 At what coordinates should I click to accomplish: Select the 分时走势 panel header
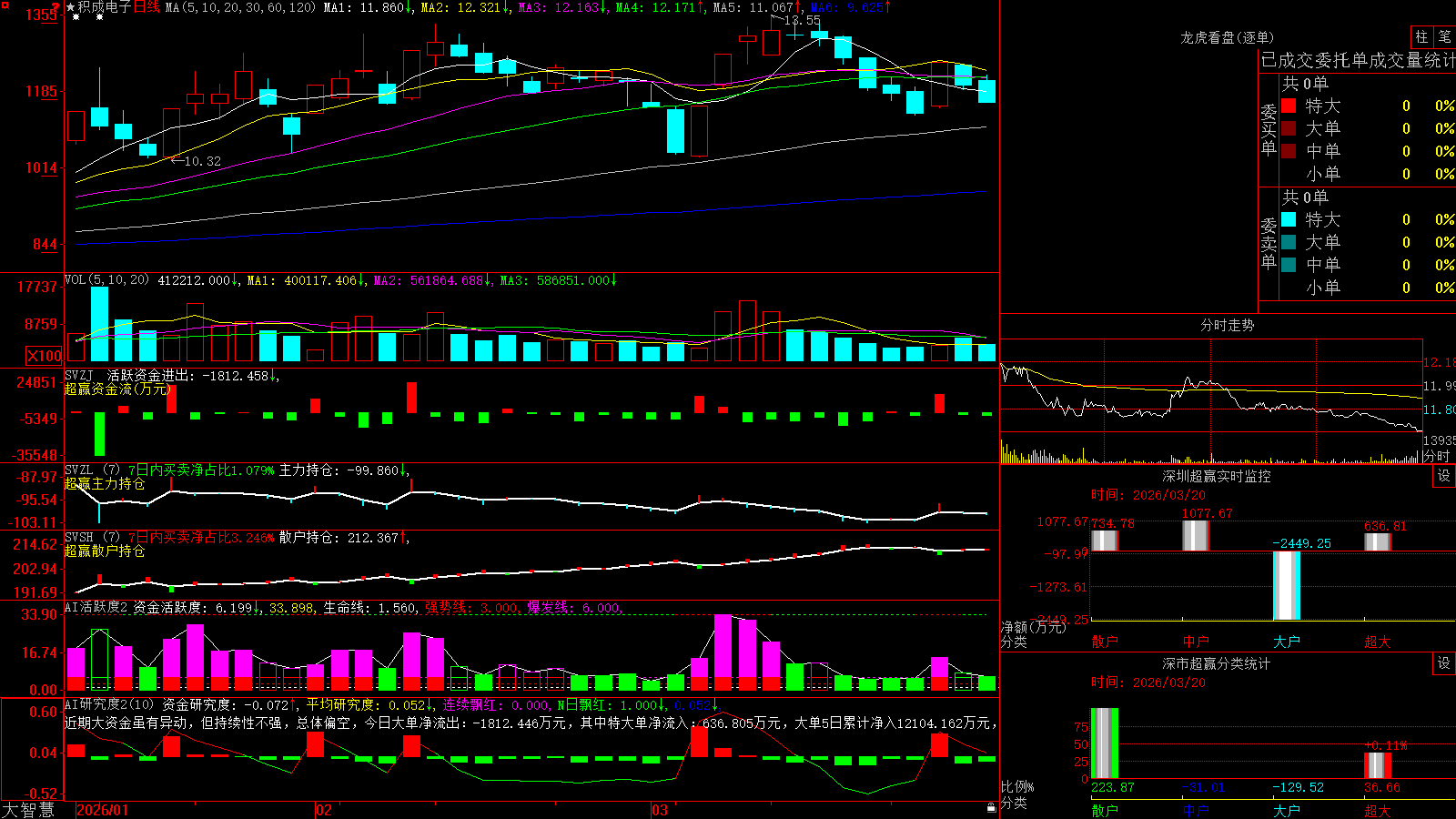pos(1227,325)
